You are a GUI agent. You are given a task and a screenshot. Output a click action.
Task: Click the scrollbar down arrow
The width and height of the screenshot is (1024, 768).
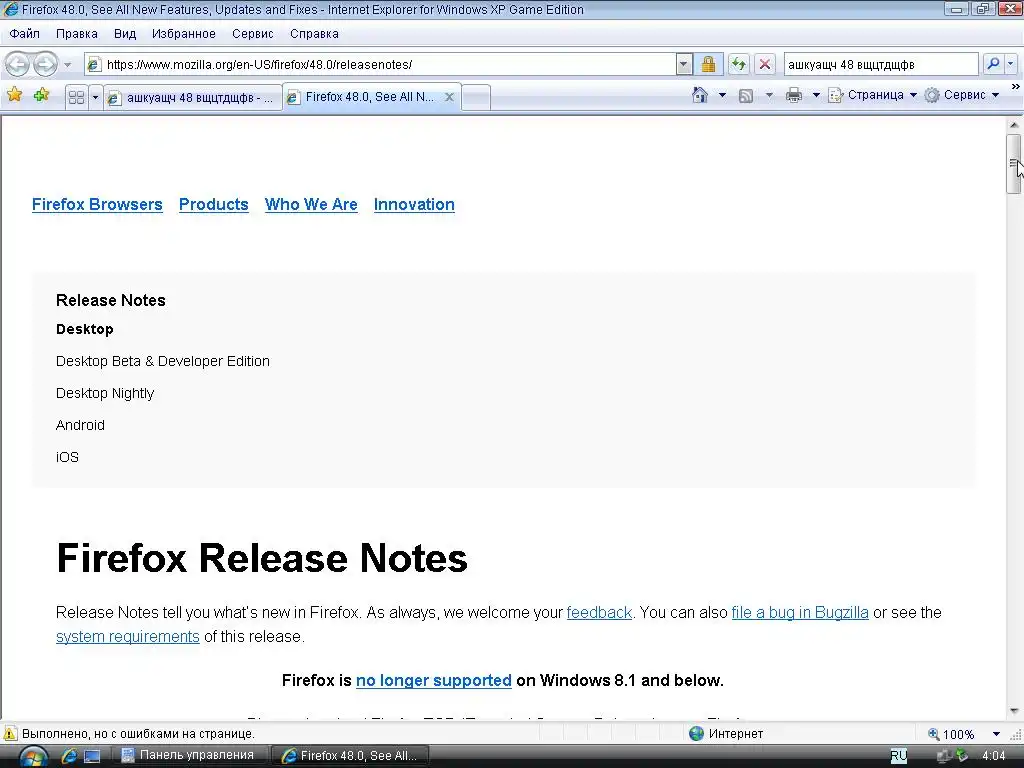(x=1014, y=711)
